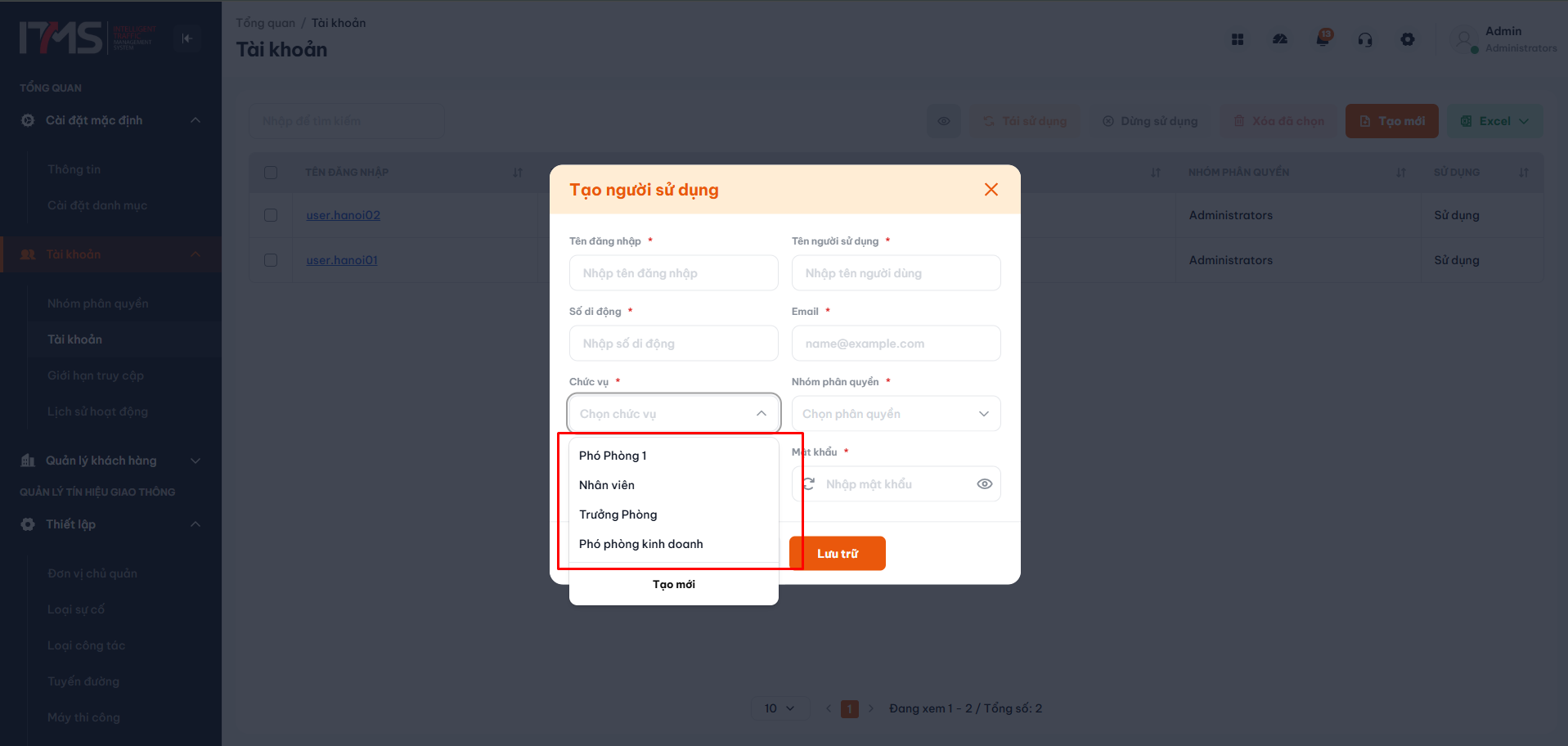The width and height of the screenshot is (1568, 746).
Task: Click the Lưu trữ button
Action: [838, 554]
